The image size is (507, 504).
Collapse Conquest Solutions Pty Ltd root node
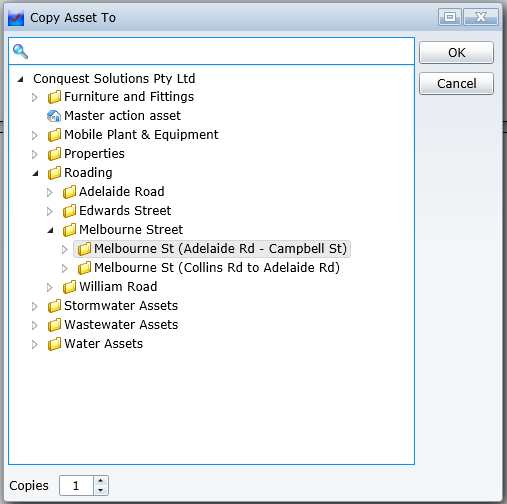[20, 79]
